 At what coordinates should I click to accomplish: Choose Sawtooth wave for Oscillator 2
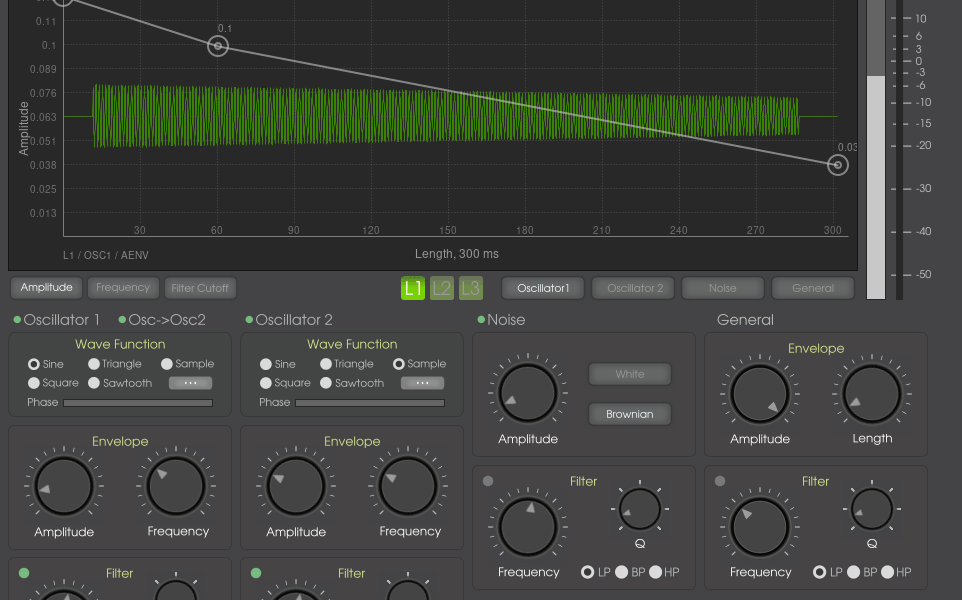point(326,383)
